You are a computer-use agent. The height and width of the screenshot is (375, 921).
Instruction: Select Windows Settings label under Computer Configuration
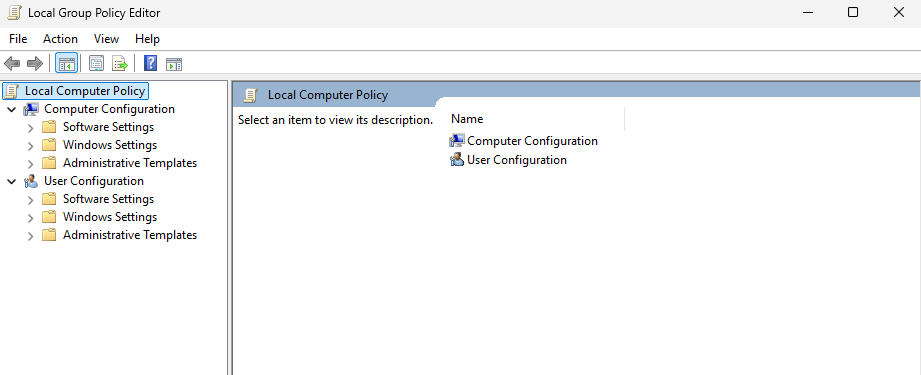110,145
